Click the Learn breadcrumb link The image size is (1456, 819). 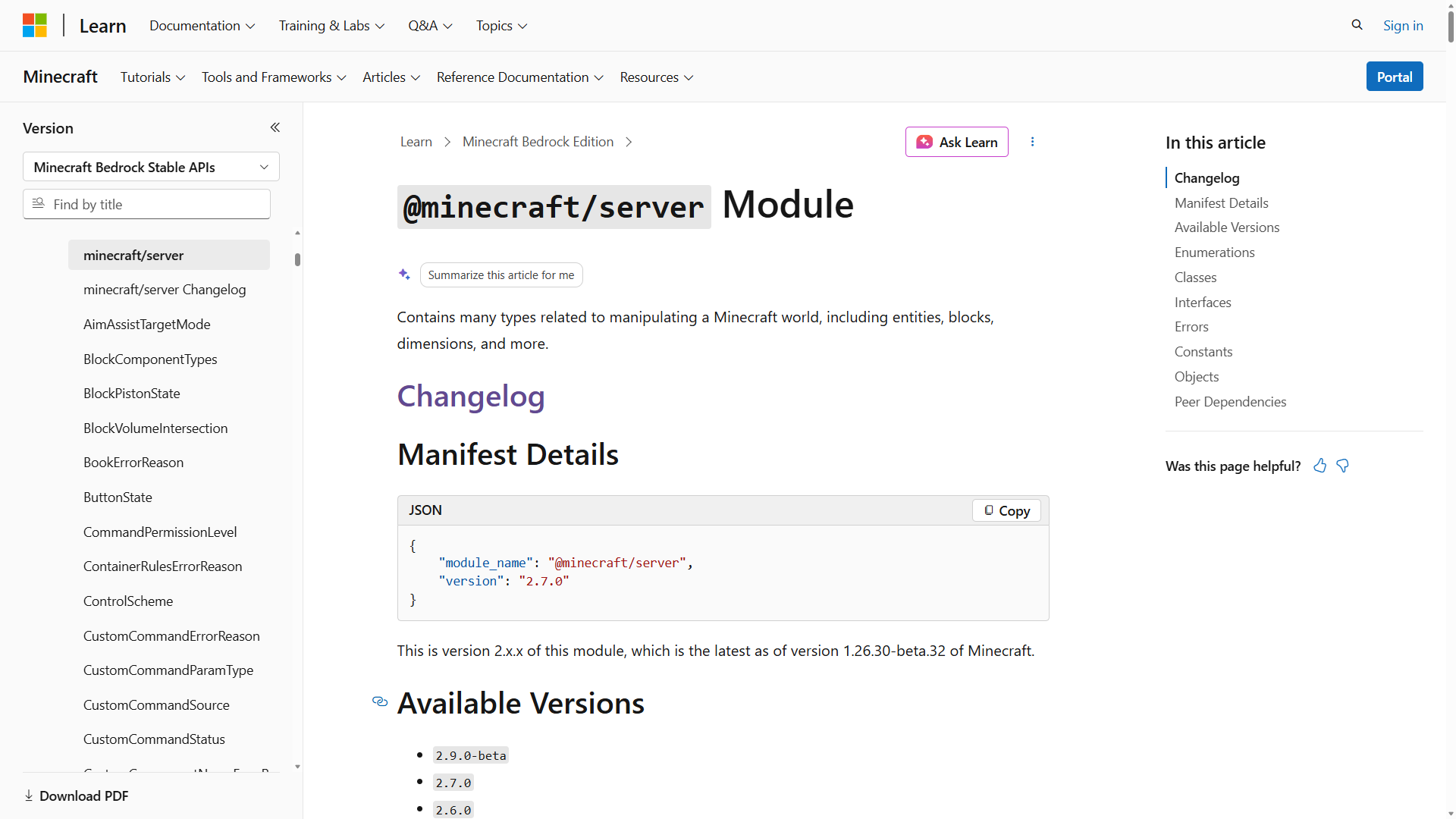[x=416, y=142]
